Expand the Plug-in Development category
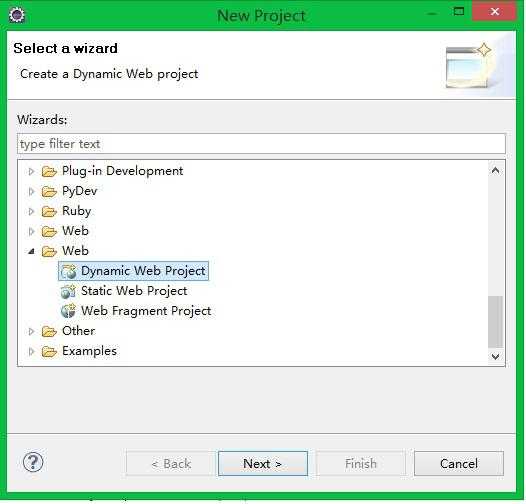Viewport: 526px width, 504px height. point(31,171)
